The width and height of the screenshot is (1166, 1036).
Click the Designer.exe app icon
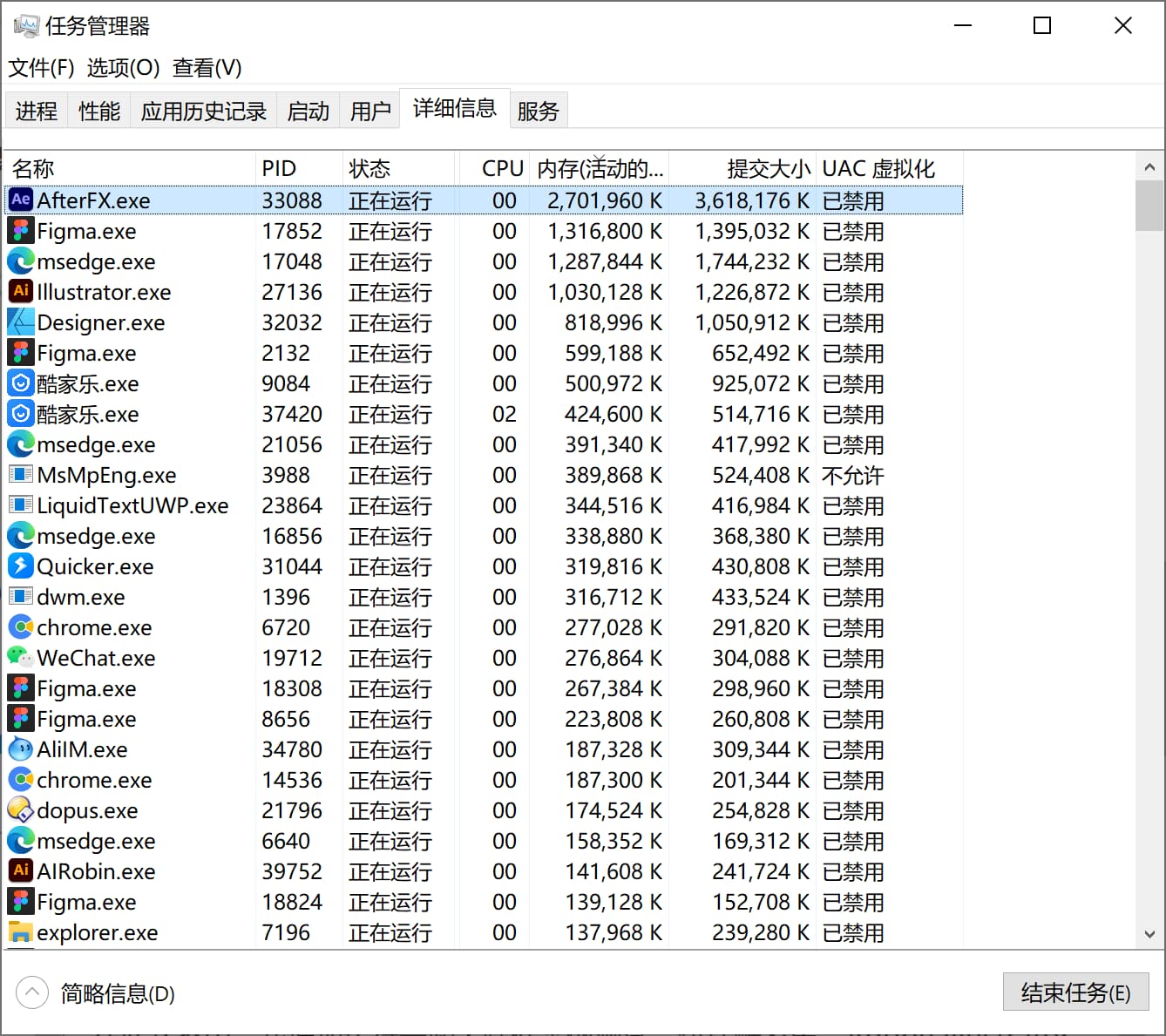coord(21,322)
